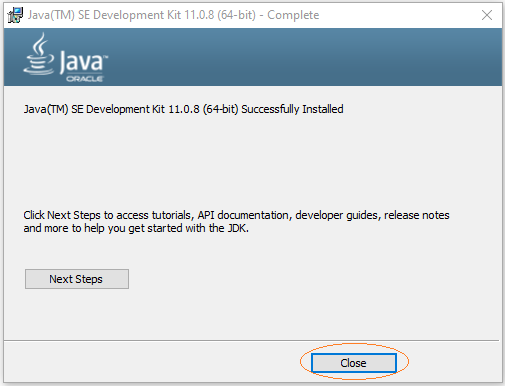The image size is (505, 386).
Task: Click the 'API documentation' words in paragraph
Action: tap(243, 215)
